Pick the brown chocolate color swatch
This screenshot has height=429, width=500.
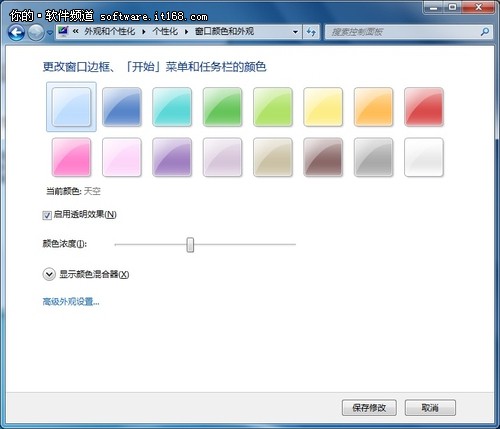[323, 157]
